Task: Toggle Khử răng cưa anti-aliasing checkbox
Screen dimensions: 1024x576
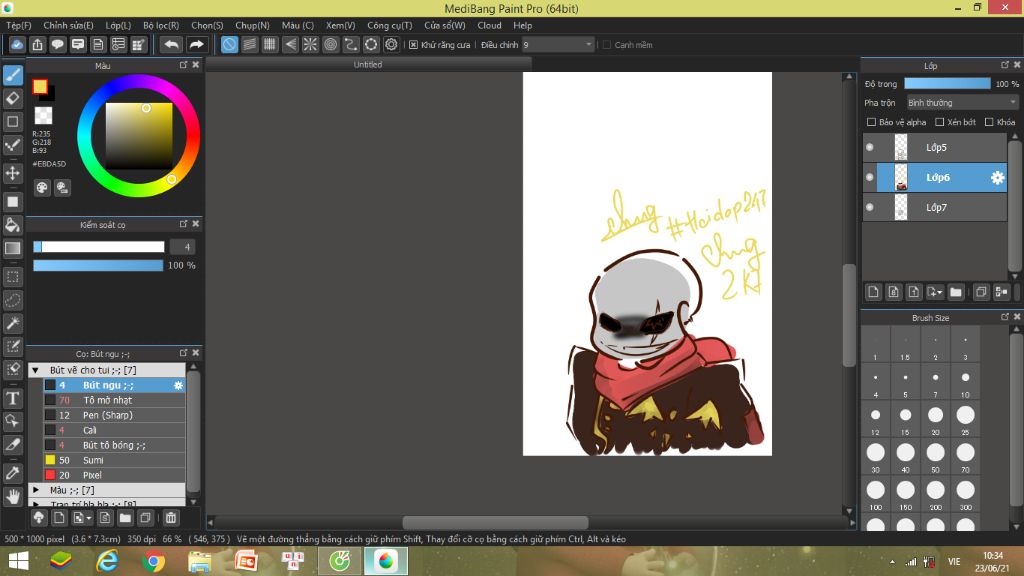Action: pos(413,45)
